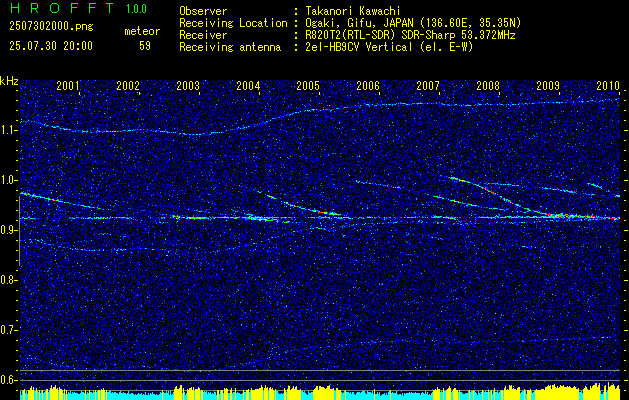Click the 0.6 kHz axis label
This screenshot has width=629, height=400.
(8, 380)
